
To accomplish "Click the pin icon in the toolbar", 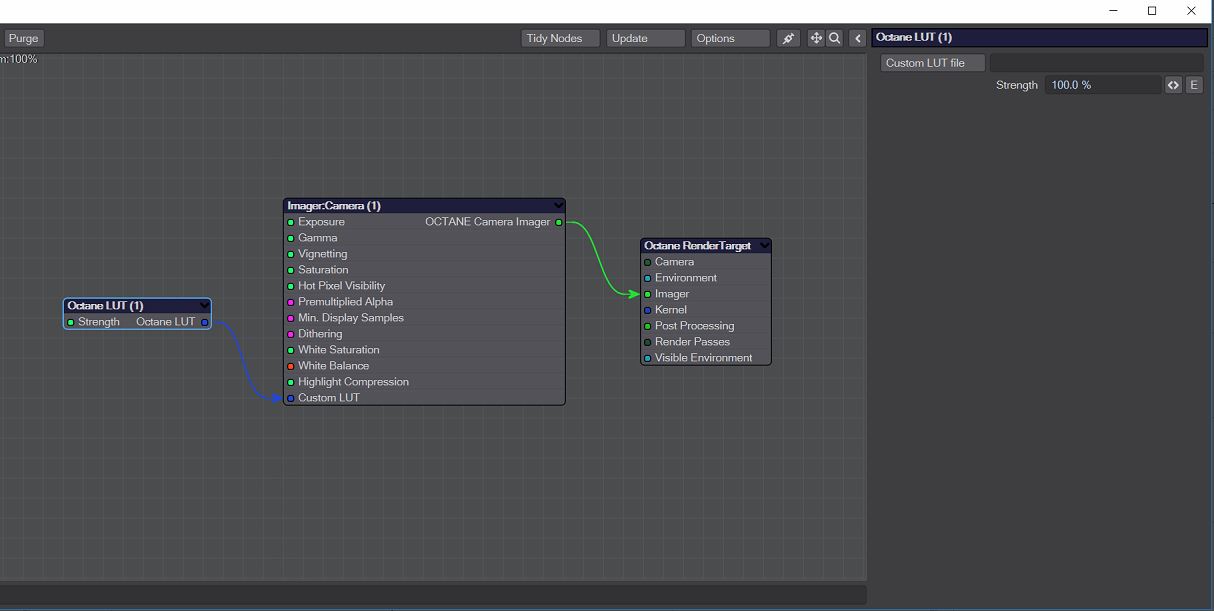I will [x=788, y=38].
